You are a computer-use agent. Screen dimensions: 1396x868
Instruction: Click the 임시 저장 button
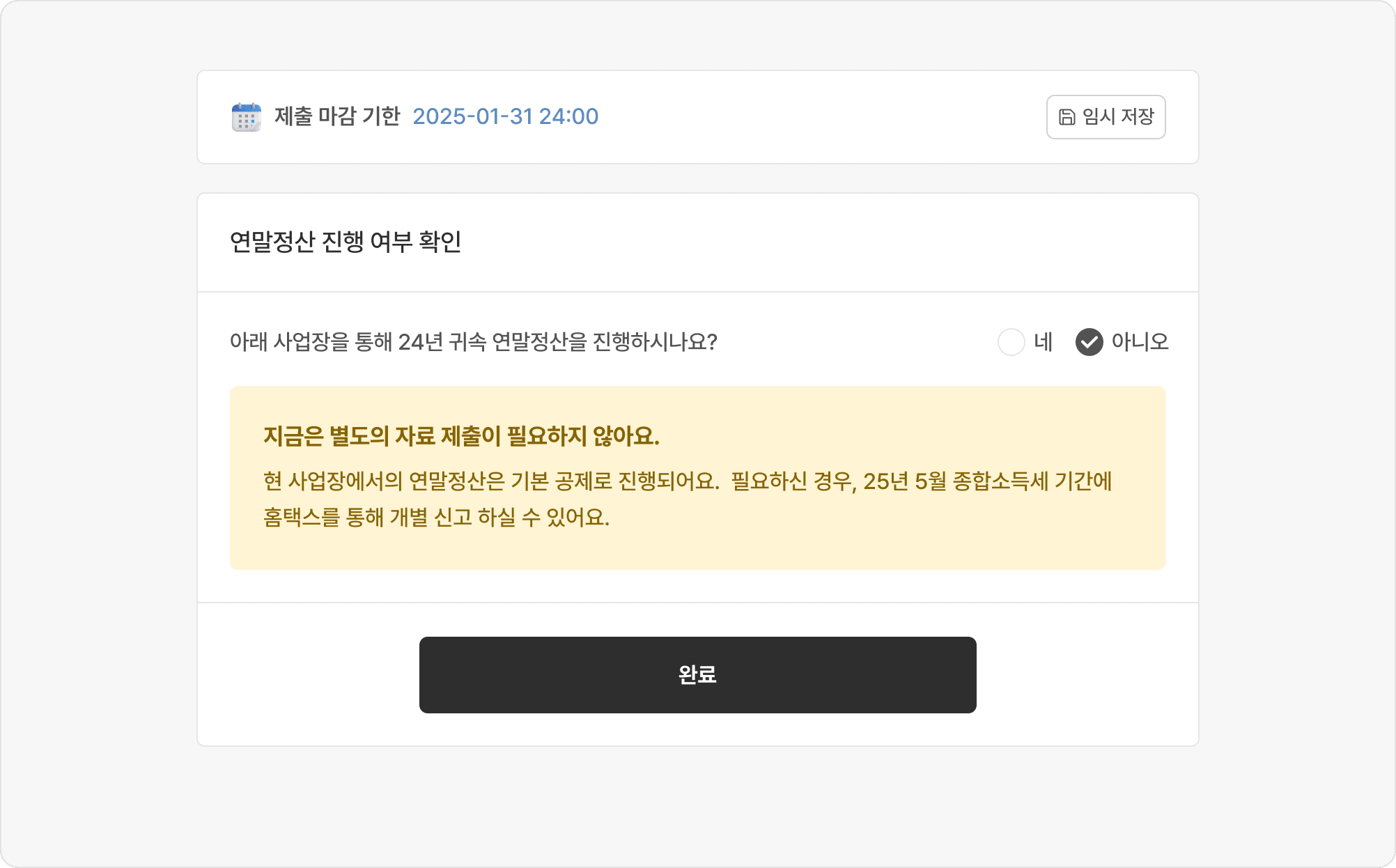(1106, 116)
